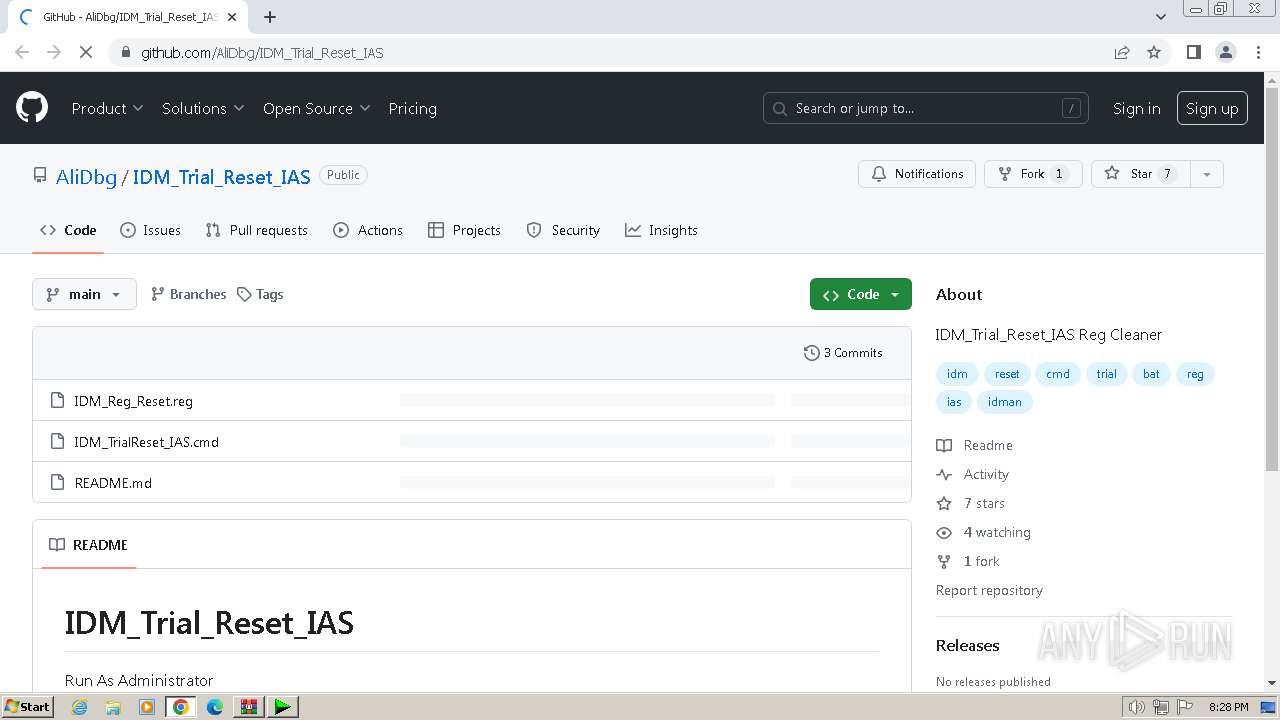Screen dimensions: 1280x720
Task: Open the cmd topic tag
Action: pyautogui.click(x=1058, y=374)
